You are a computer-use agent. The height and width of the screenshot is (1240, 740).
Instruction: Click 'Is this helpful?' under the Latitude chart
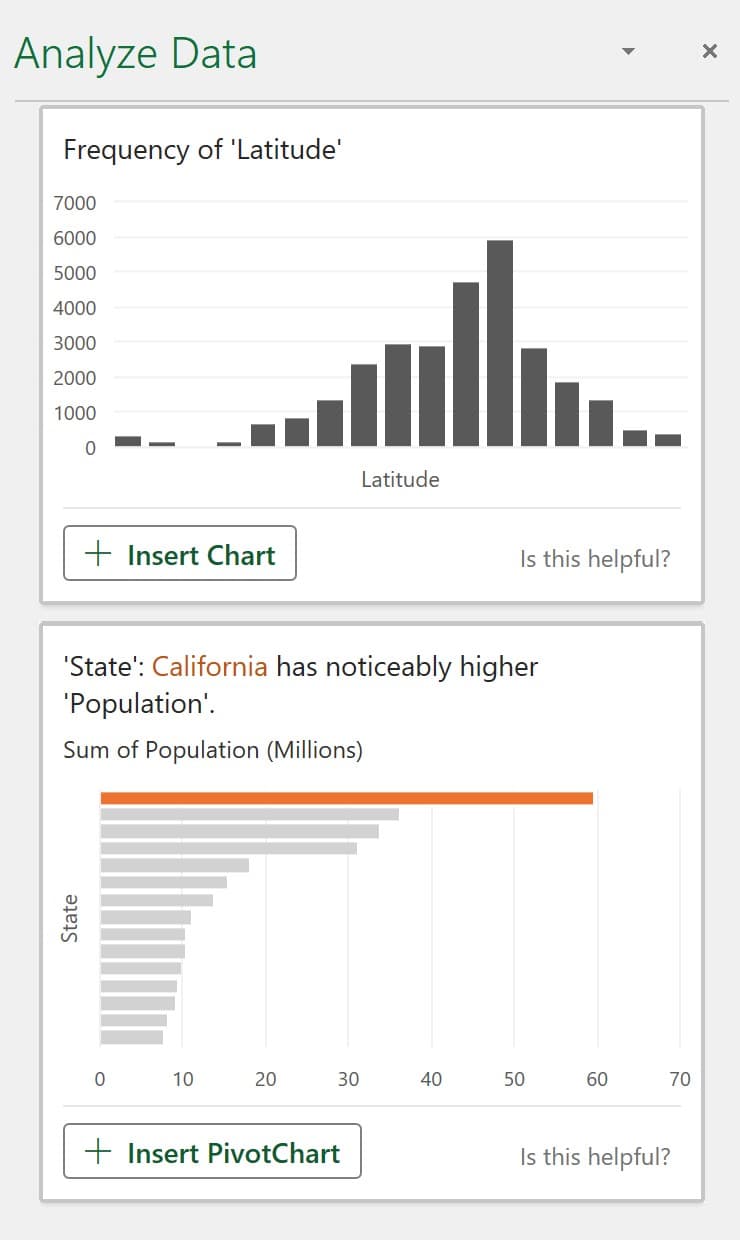pyautogui.click(x=595, y=559)
